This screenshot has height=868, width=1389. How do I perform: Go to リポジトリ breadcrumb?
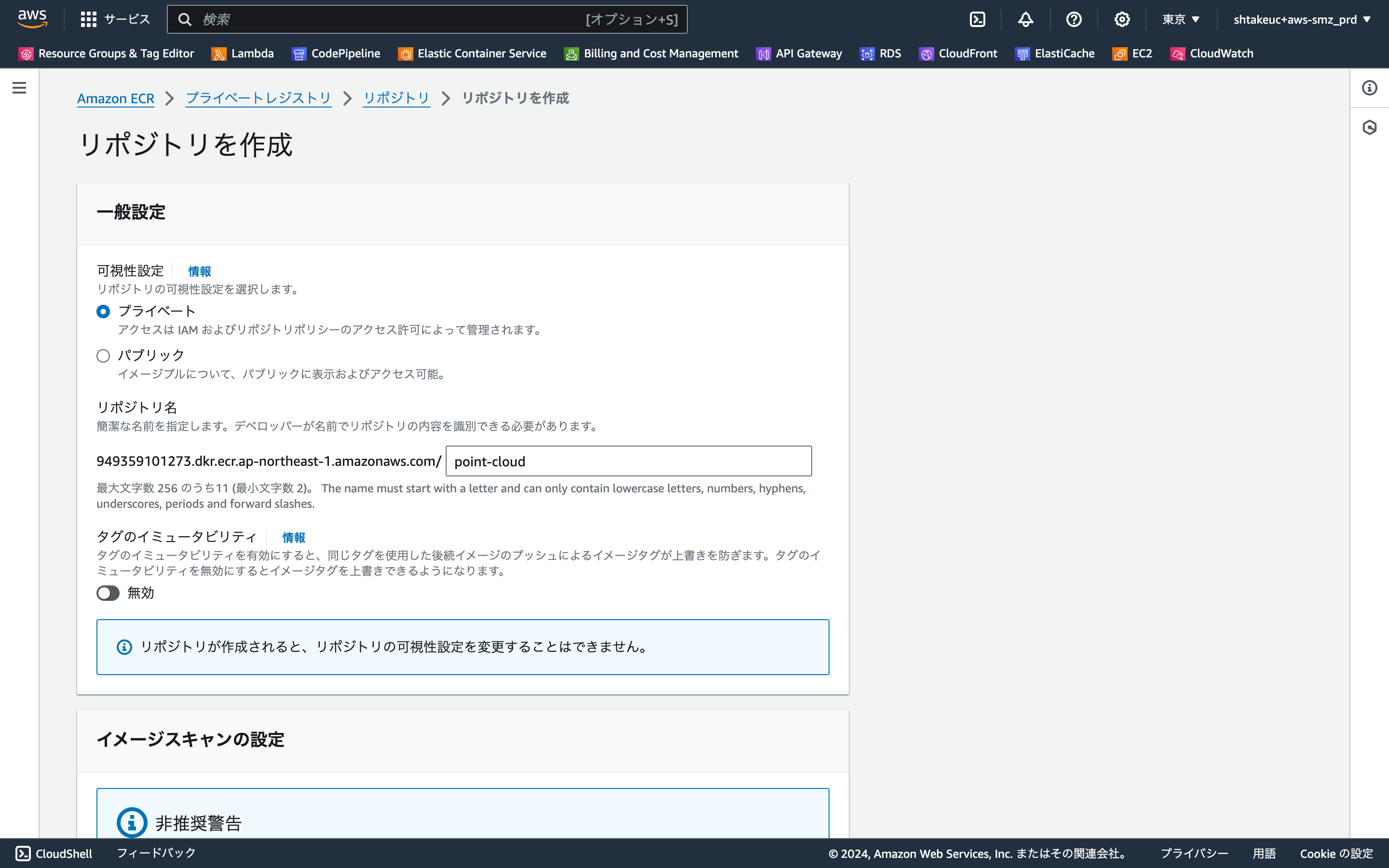tap(396, 99)
